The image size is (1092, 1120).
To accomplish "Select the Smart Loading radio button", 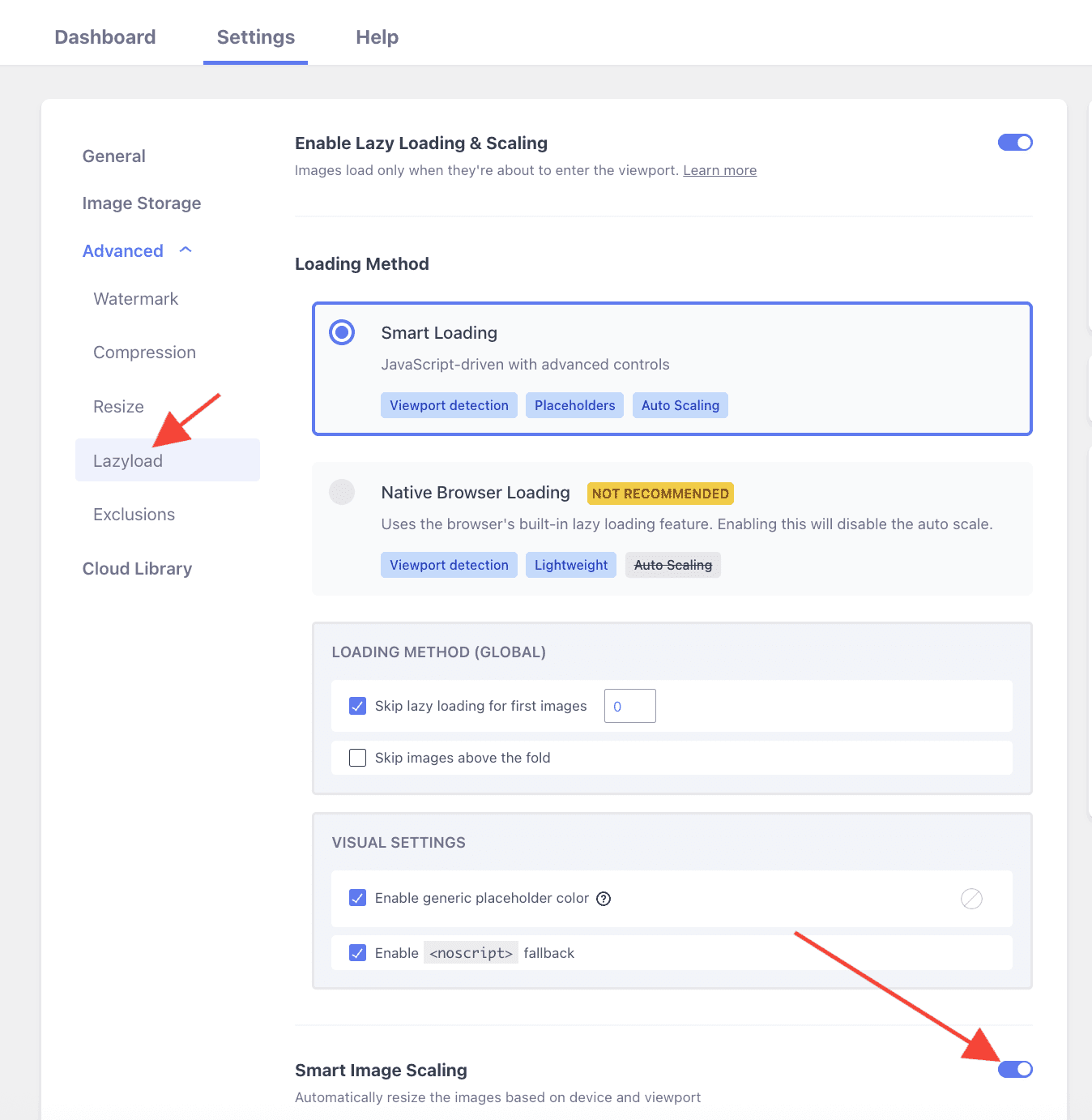I will pos(342,332).
